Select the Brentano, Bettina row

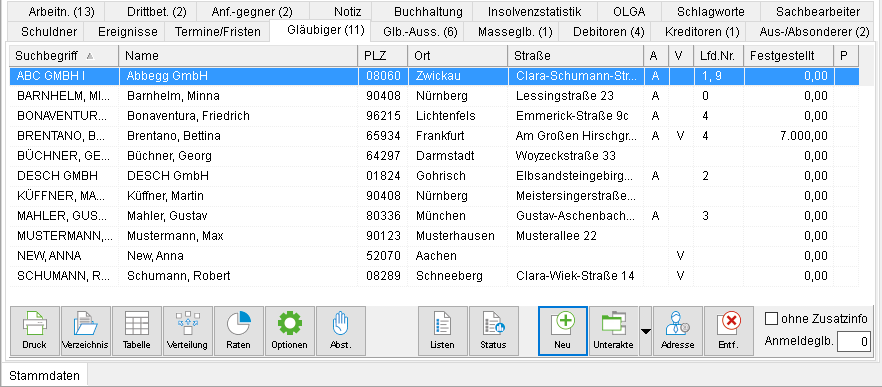(x=434, y=136)
